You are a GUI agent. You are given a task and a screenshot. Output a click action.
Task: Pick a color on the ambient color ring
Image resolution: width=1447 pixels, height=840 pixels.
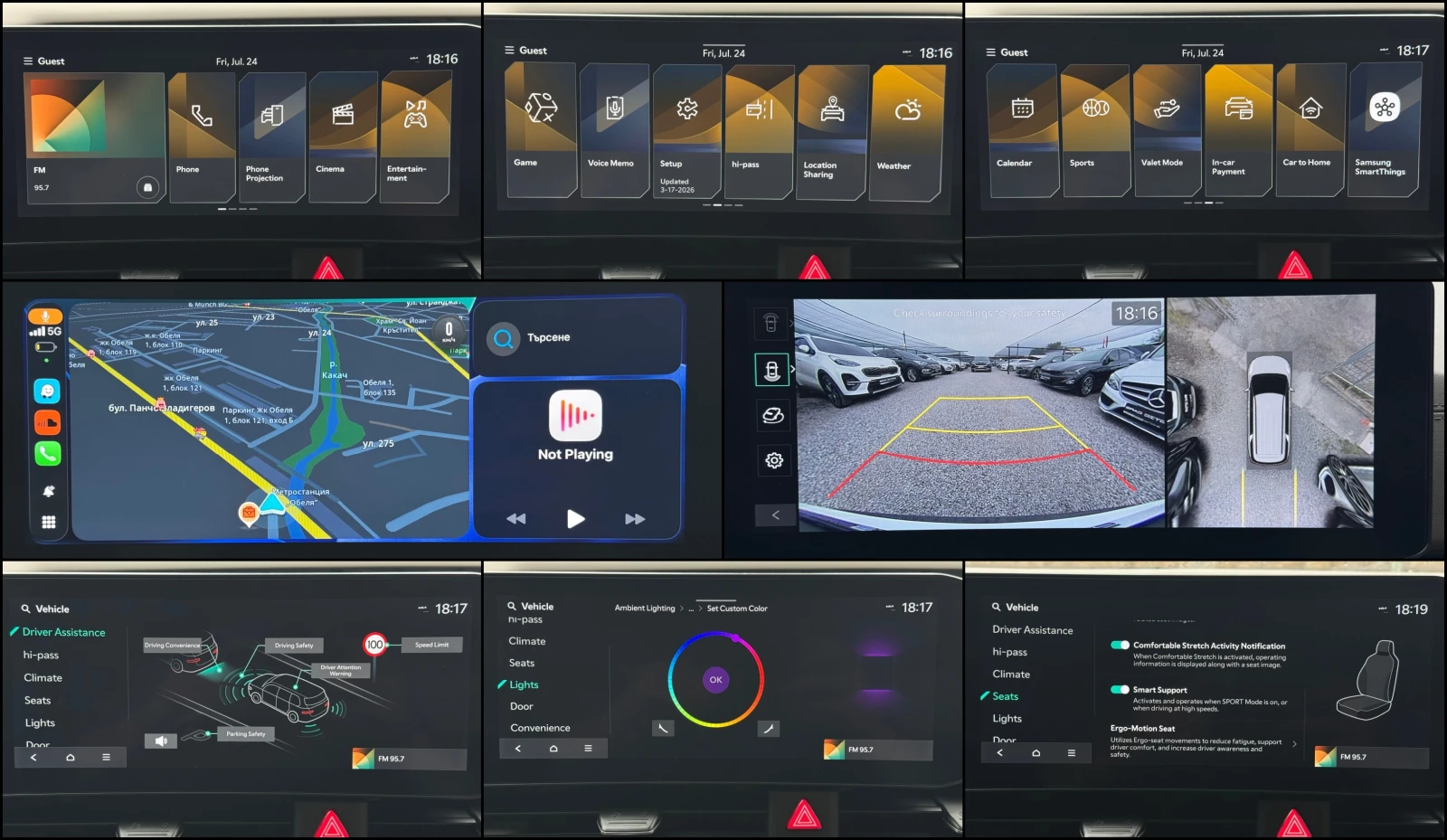pos(715,680)
